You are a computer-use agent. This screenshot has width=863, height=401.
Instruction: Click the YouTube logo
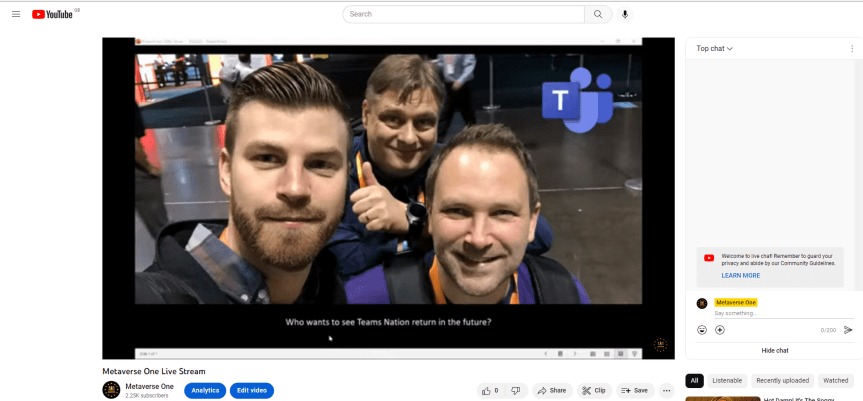[53, 14]
